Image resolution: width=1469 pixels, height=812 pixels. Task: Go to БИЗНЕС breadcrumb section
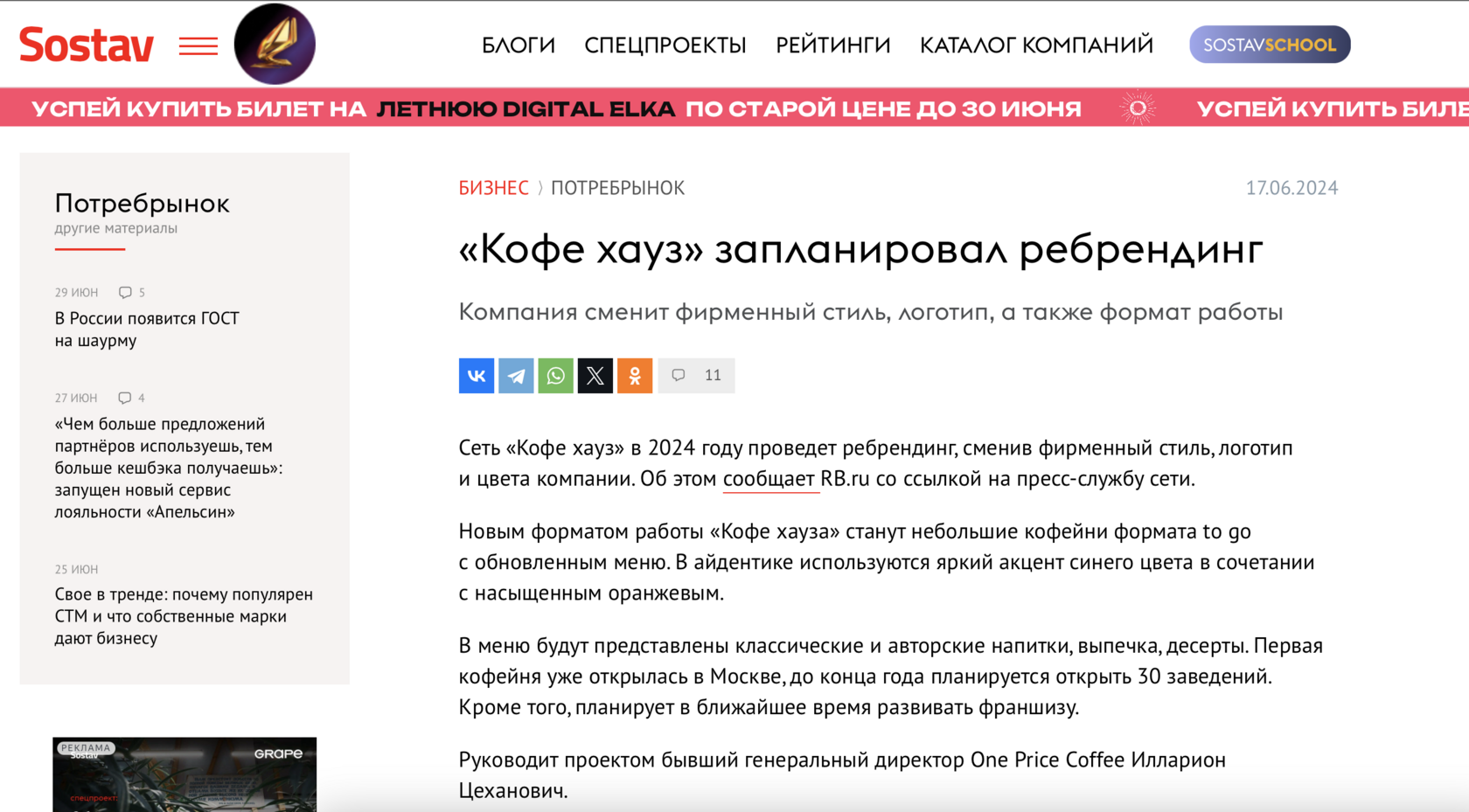pyautogui.click(x=494, y=188)
